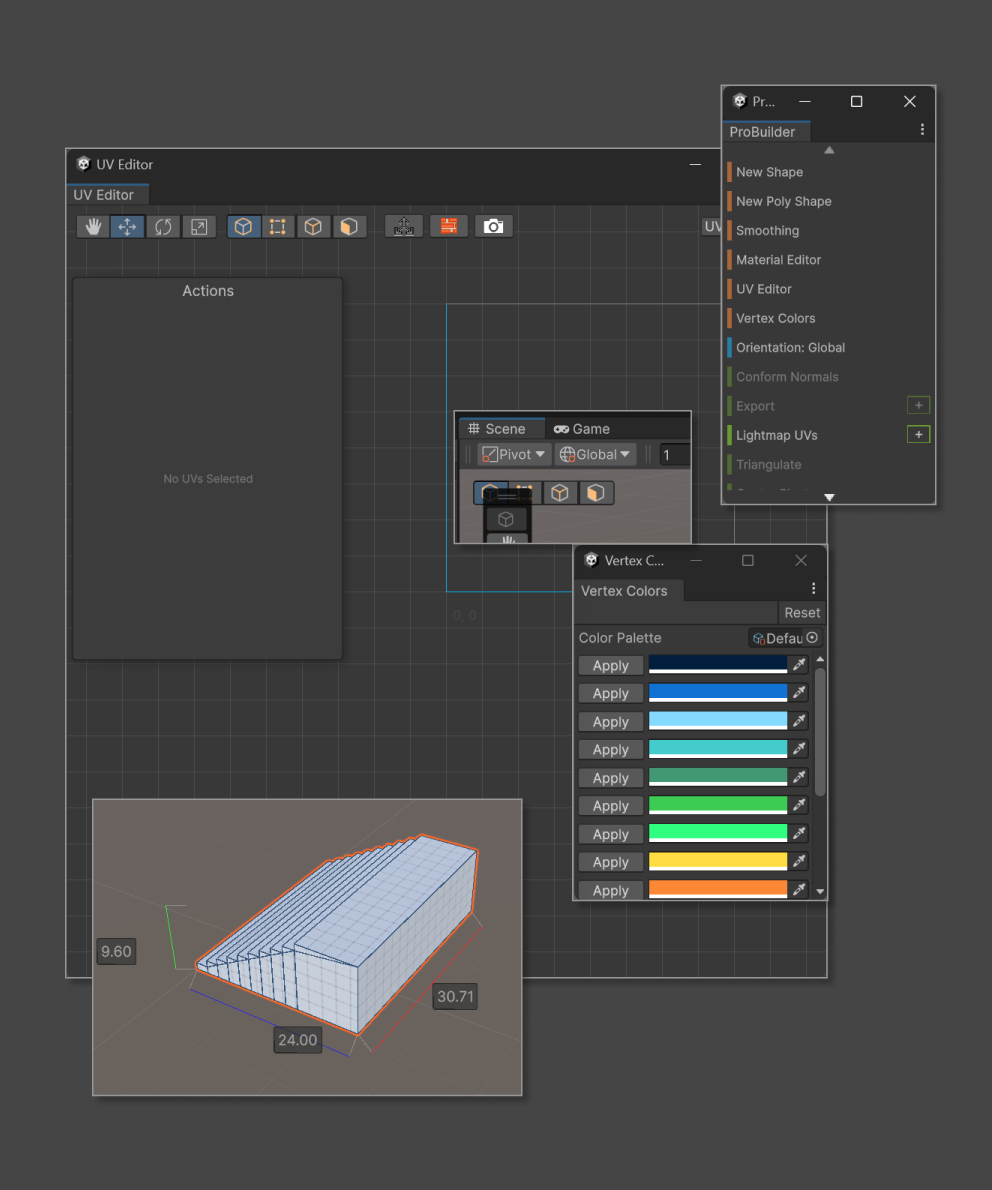Click the teal color swatch
This screenshot has height=1190, width=992.
tap(718, 749)
